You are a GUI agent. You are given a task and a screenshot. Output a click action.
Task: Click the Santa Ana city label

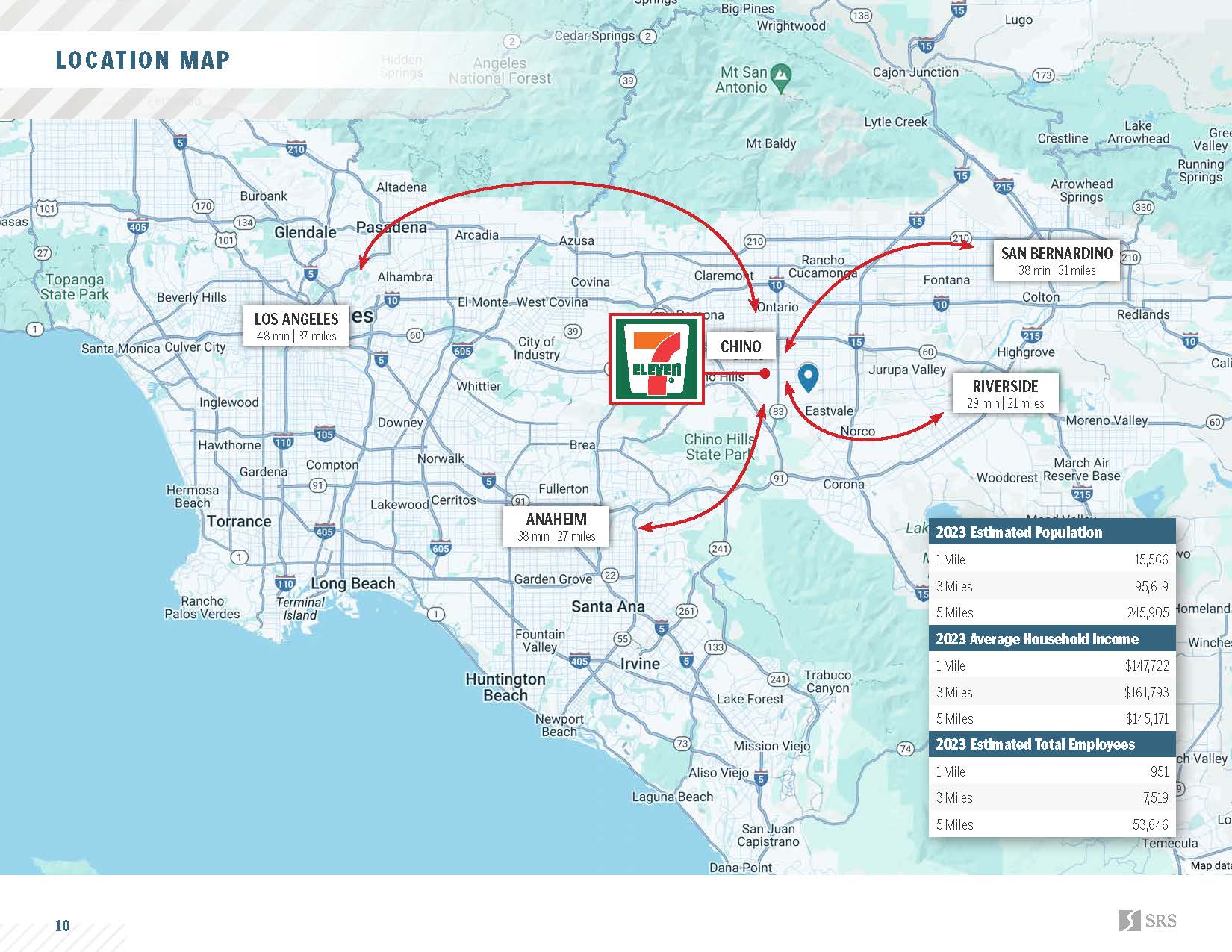(x=608, y=606)
